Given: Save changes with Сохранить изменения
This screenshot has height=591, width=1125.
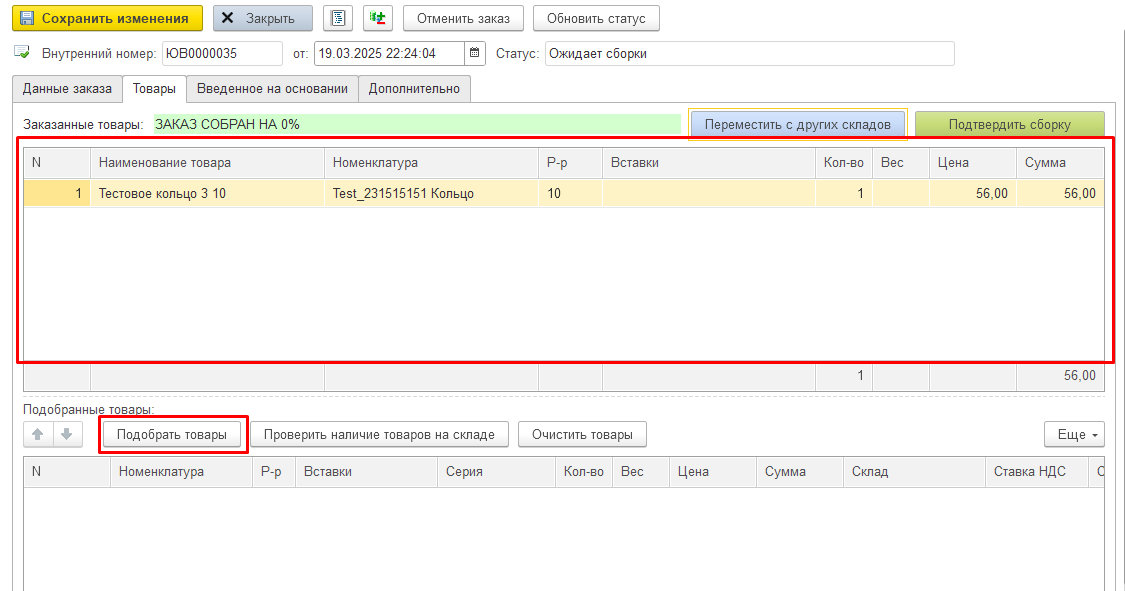Looking at the screenshot, I should pos(108,18).
